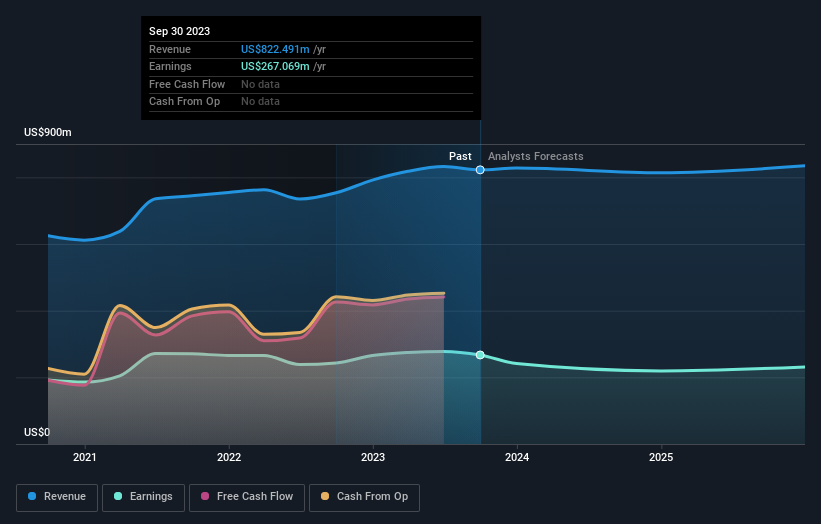Screen dimensions: 821x524
Task: Click the 2022 x-axis label
Action: tap(229, 457)
